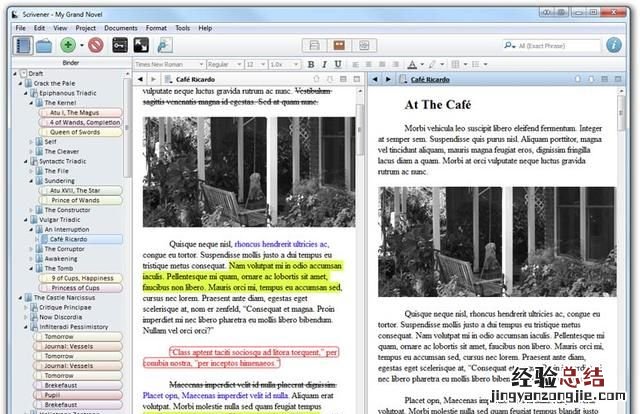Open the Documents menu

click(x=121, y=28)
